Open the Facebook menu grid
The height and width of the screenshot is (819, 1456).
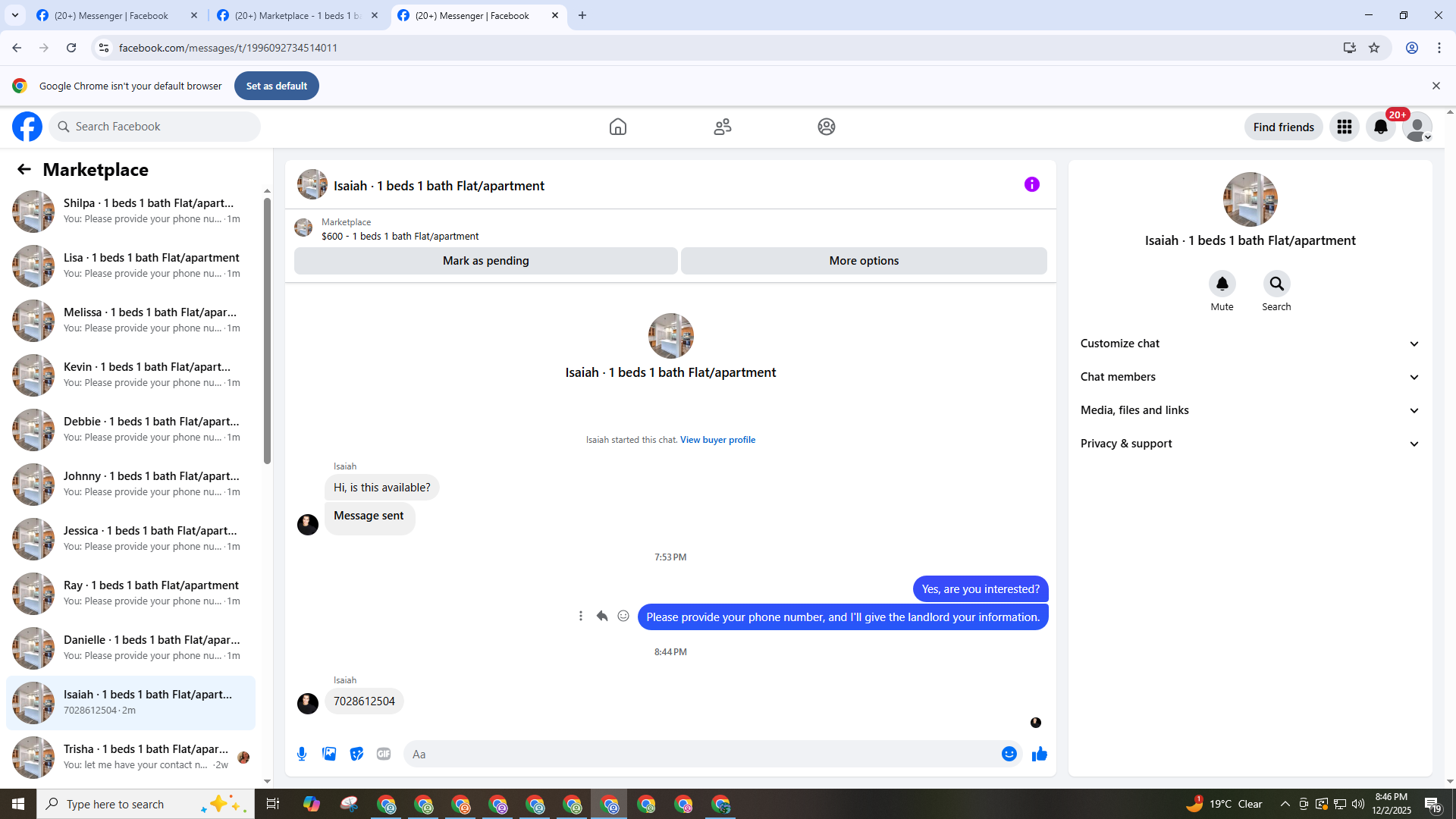tap(1345, 127)
